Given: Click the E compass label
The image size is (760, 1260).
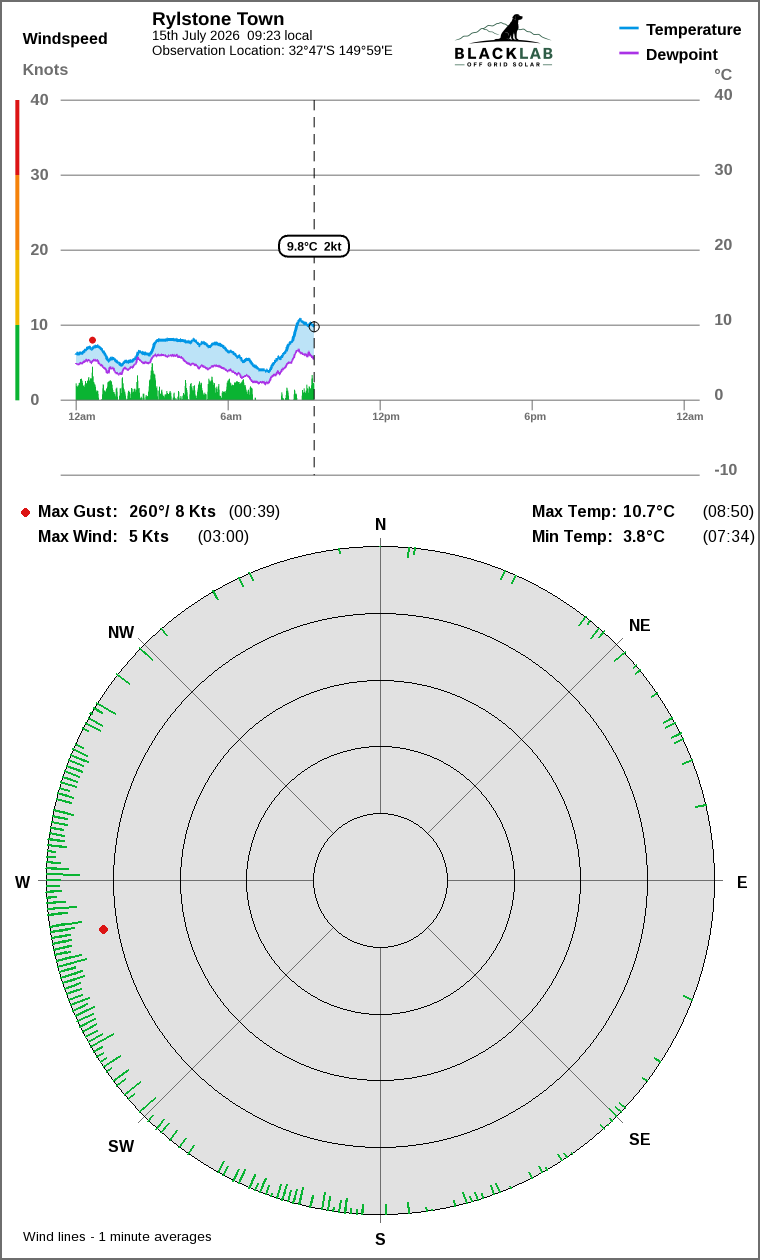Looking at the screenshot, I should pyautogui.click(x=742, y=882).
